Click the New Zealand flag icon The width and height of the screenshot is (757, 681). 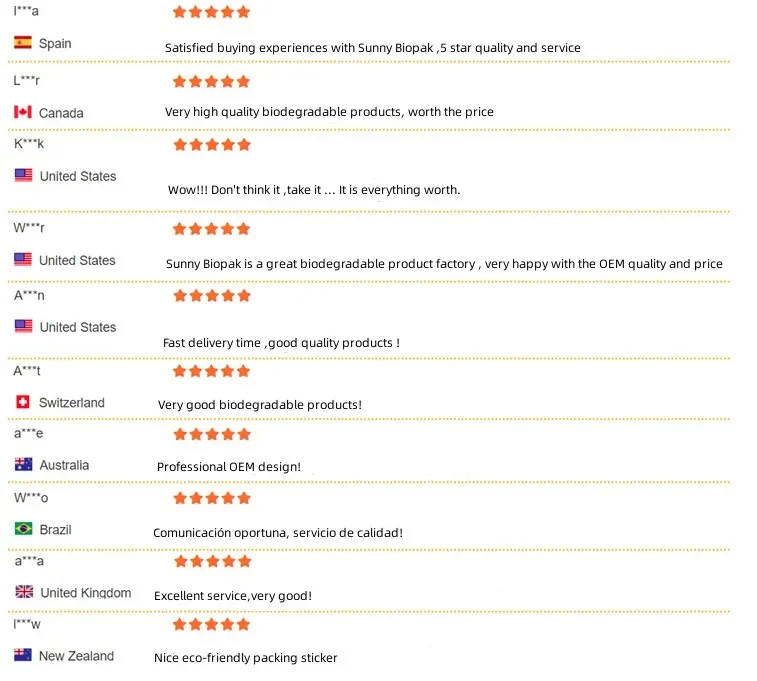pyautogui.click(x=23, y=655)
